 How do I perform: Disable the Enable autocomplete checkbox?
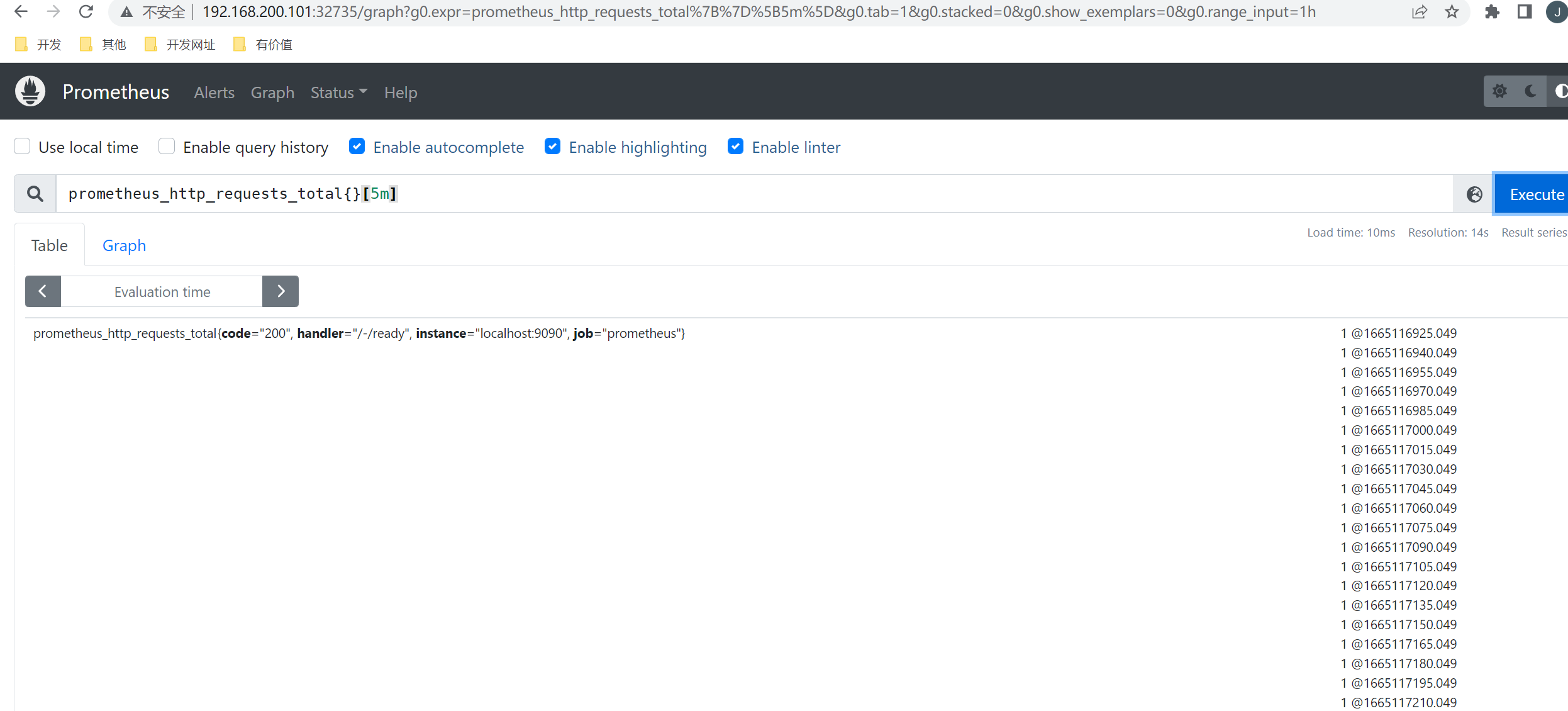(357, 147)
